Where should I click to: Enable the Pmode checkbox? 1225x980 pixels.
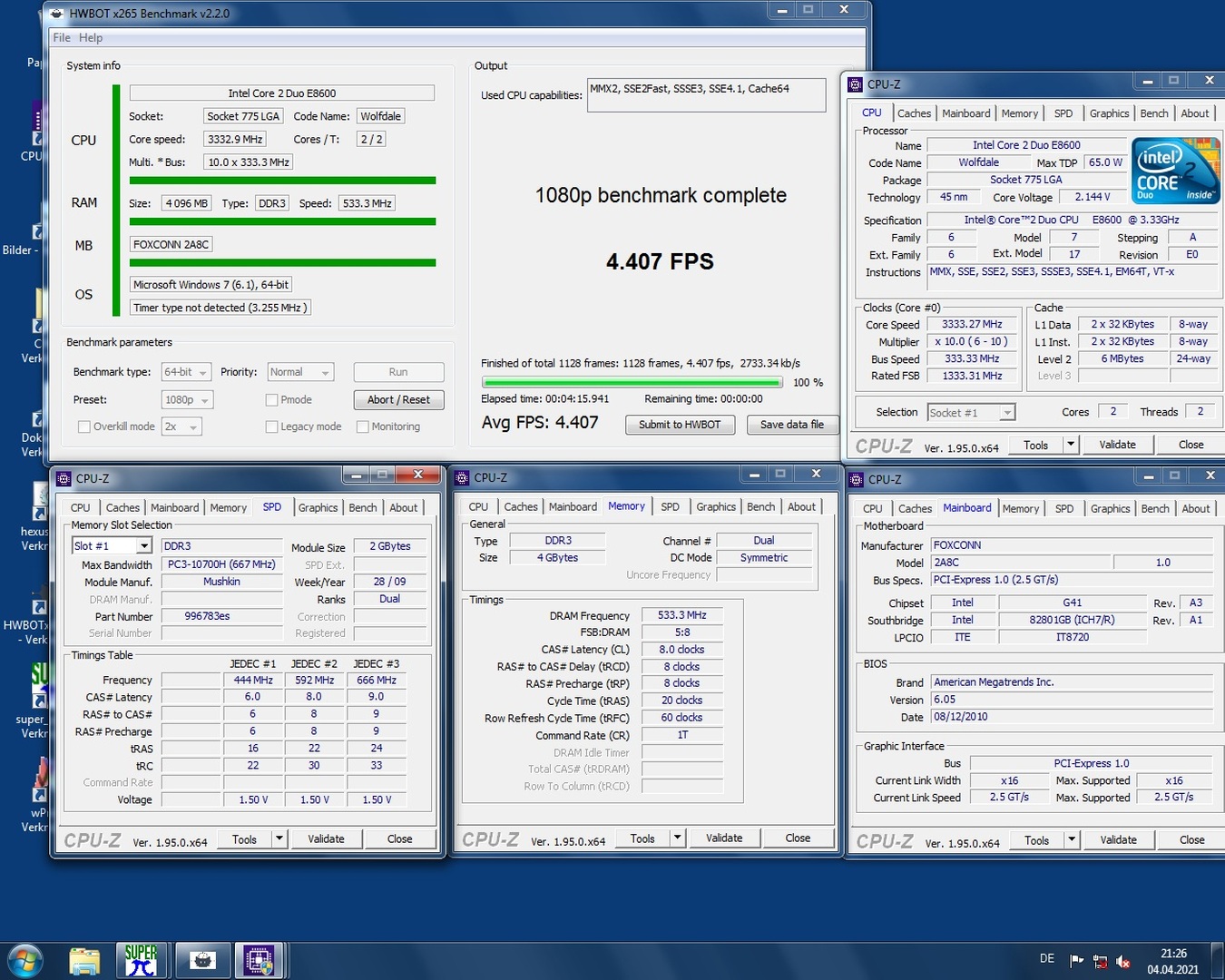(x=271, y=399)
